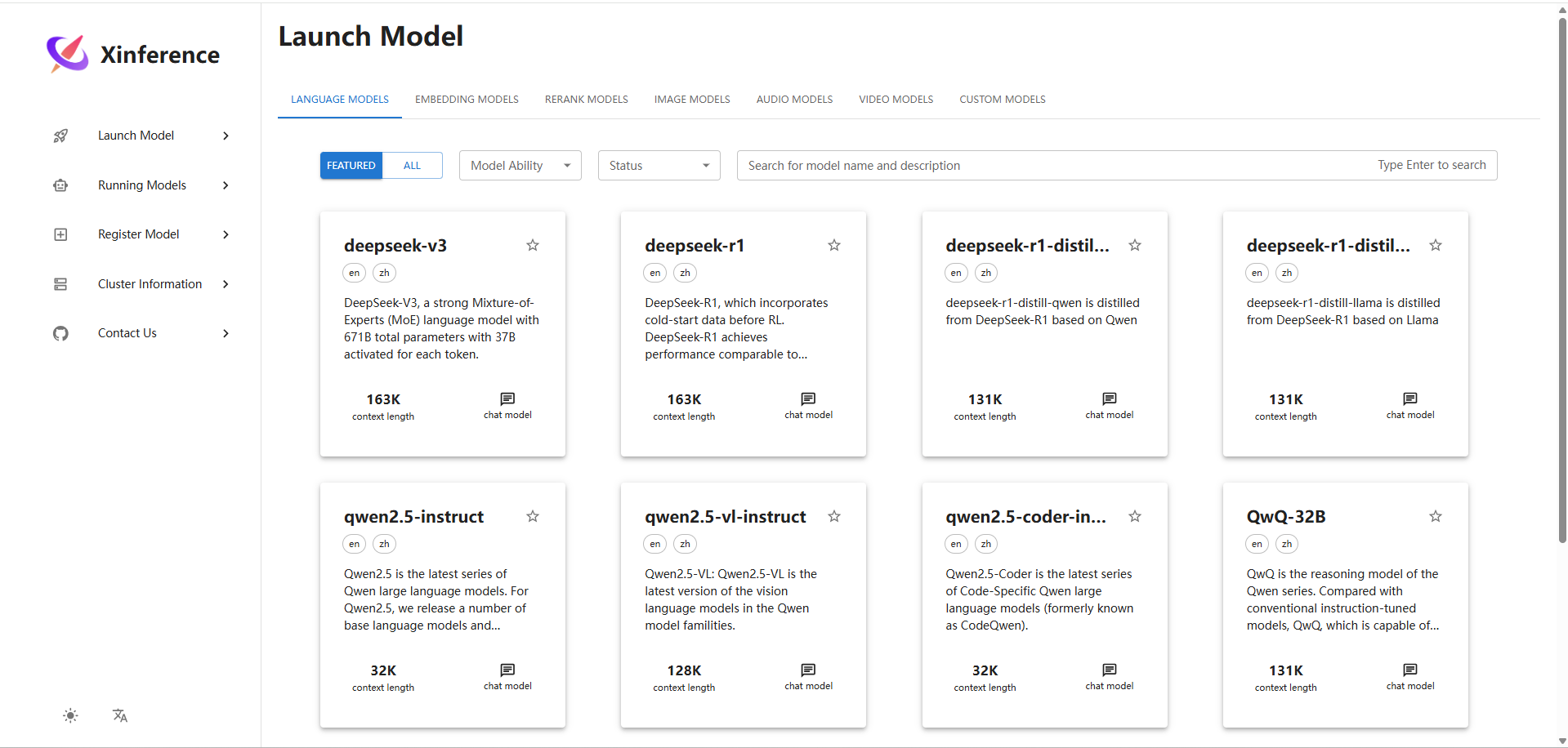Open the Register Model sidebar item
The height and width of the screenshot is (748, 1568).
[x=139, y=234]
